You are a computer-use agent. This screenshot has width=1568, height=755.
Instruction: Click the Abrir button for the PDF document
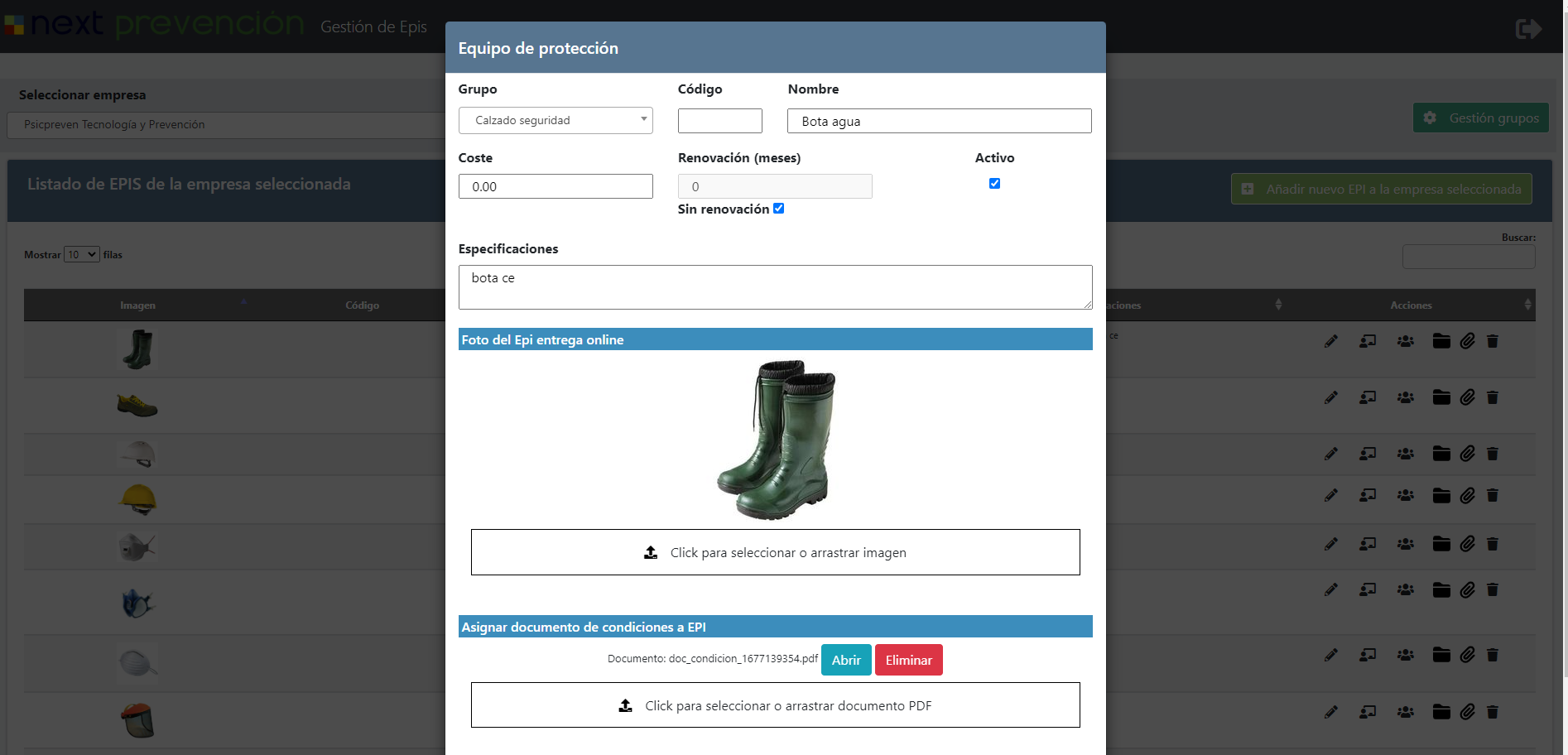click(846, 660)
